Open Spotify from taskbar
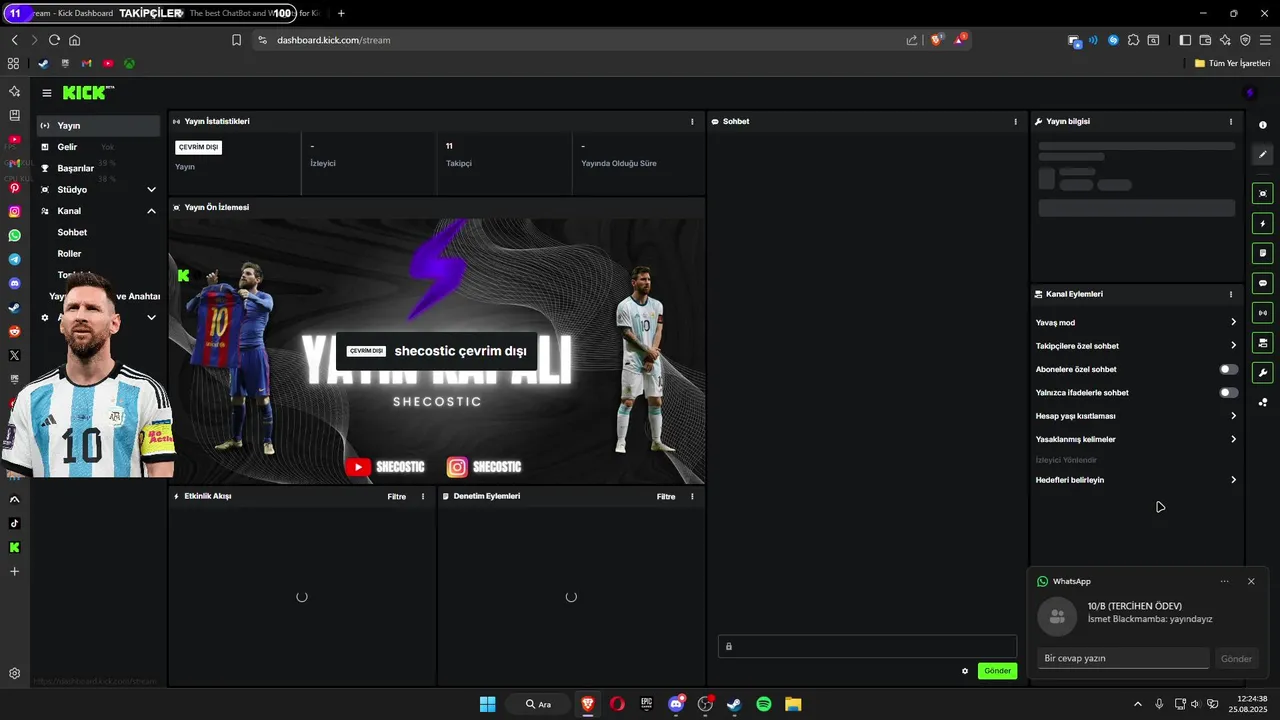Screen dimensions: 1280x720 tap(763, 704)
